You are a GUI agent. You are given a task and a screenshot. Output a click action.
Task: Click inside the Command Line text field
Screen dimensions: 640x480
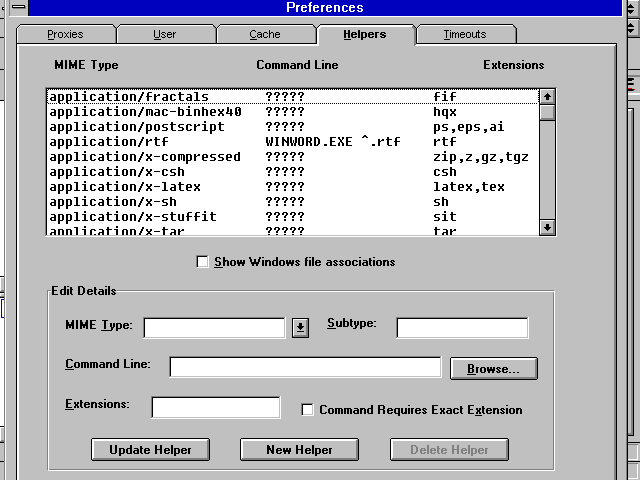pos(305,367)
